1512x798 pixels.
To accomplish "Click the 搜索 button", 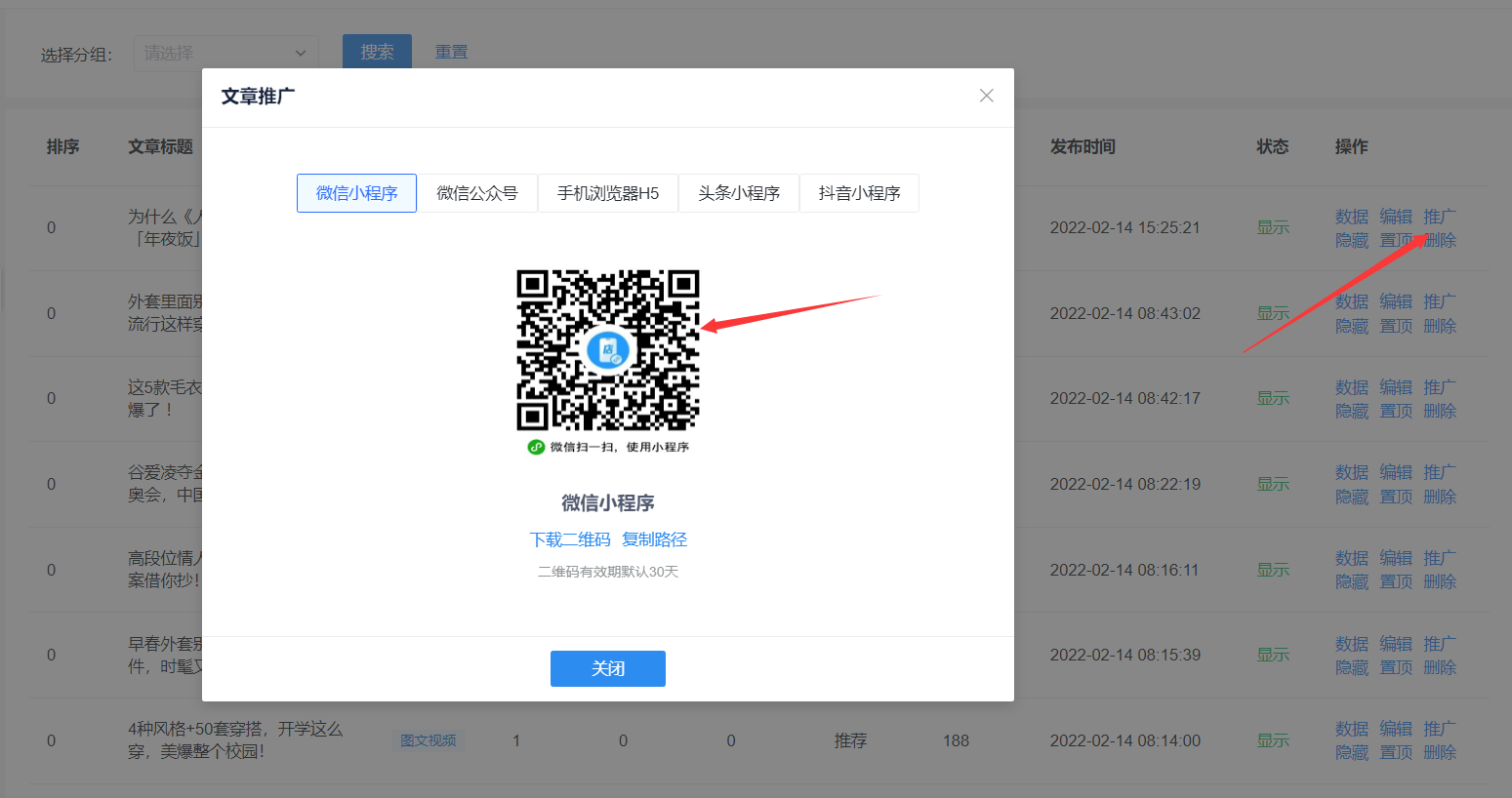I will tap(377, 52).
